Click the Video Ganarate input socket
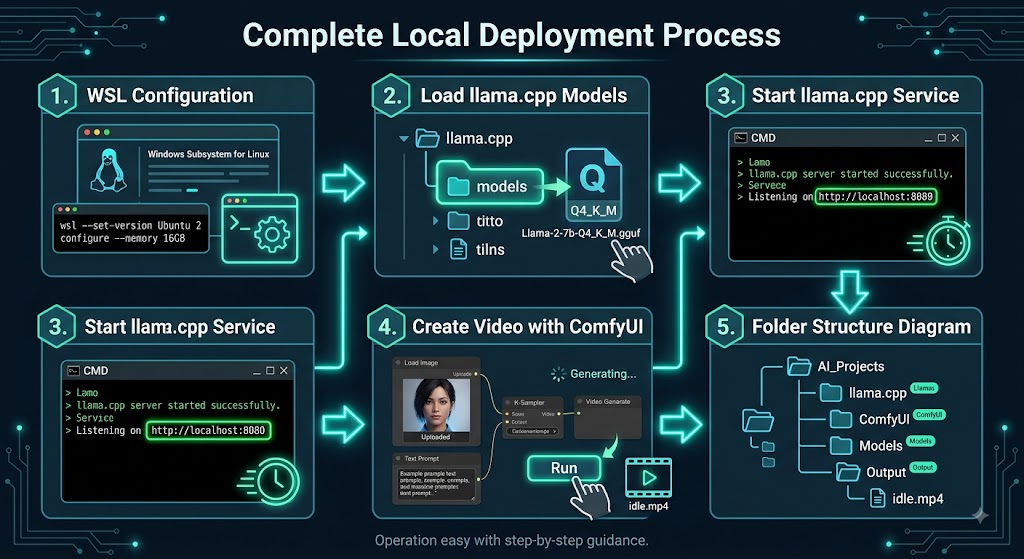This screenshot has width=1024, height=559. 579,413
